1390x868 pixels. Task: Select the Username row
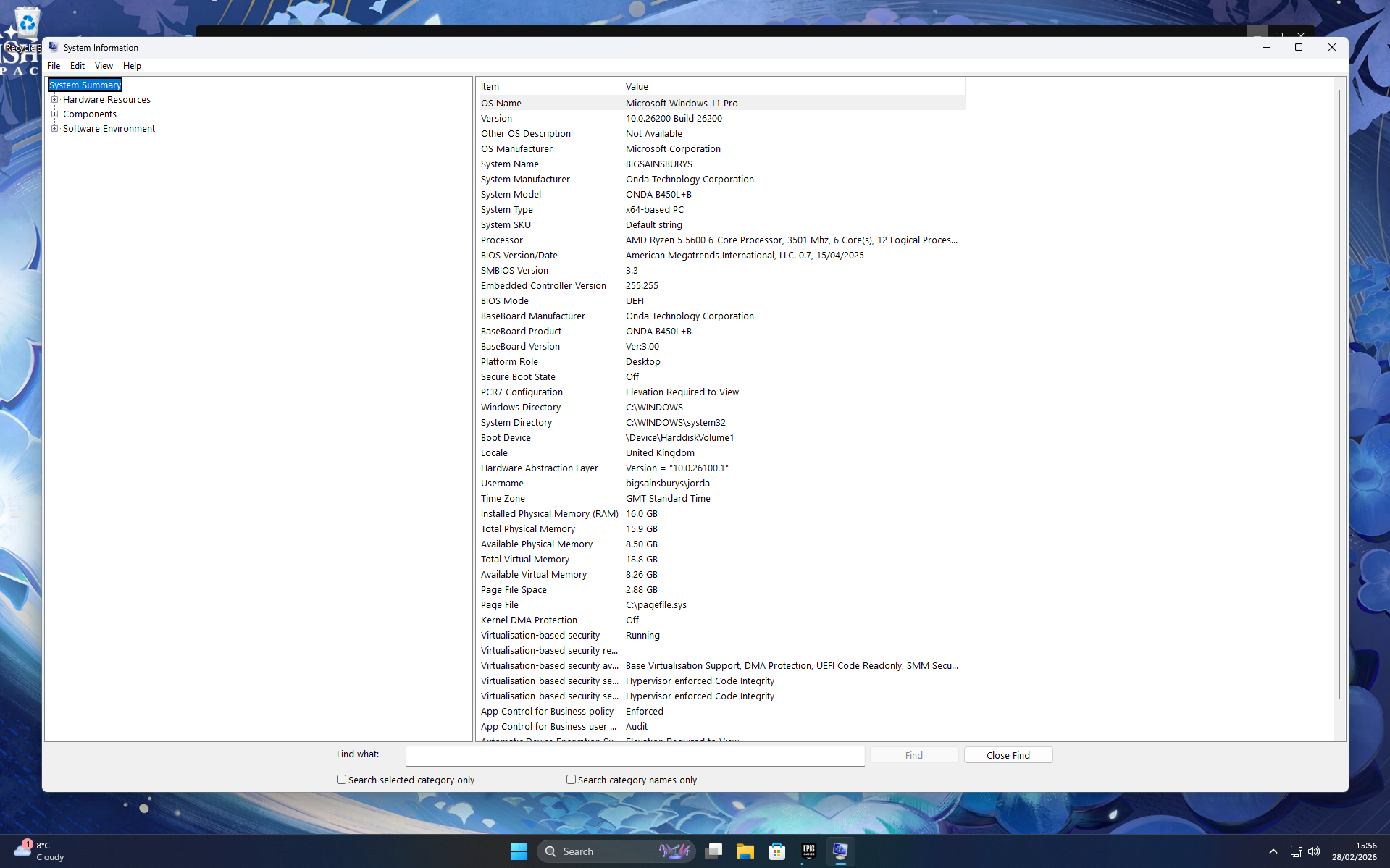(x=721, y=484)
